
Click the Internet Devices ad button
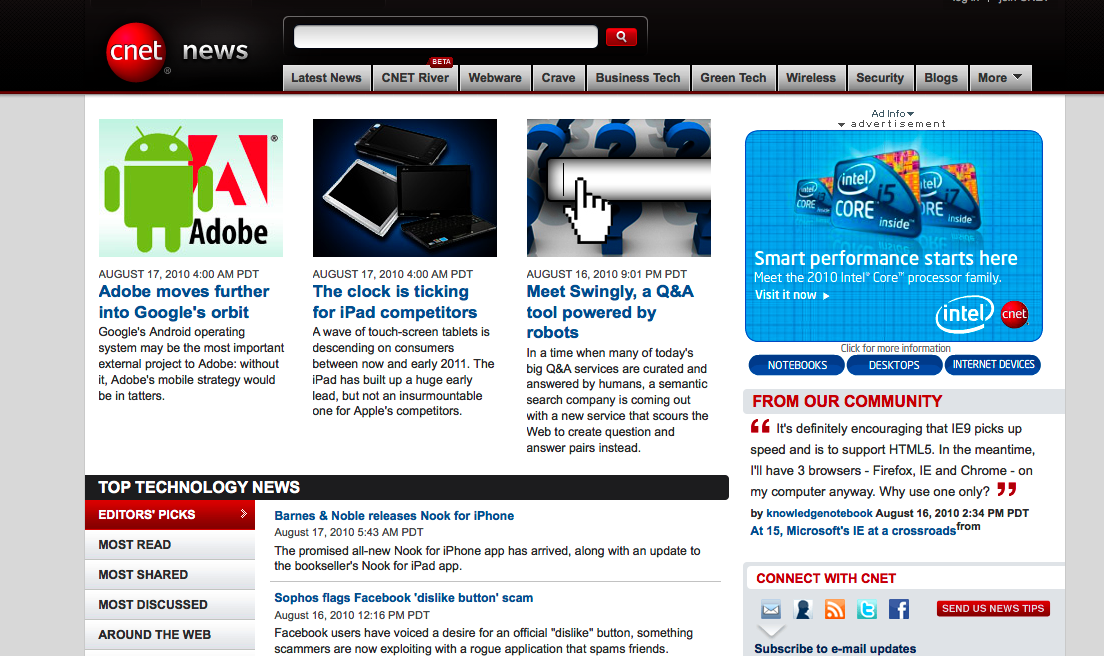[993, 365]
